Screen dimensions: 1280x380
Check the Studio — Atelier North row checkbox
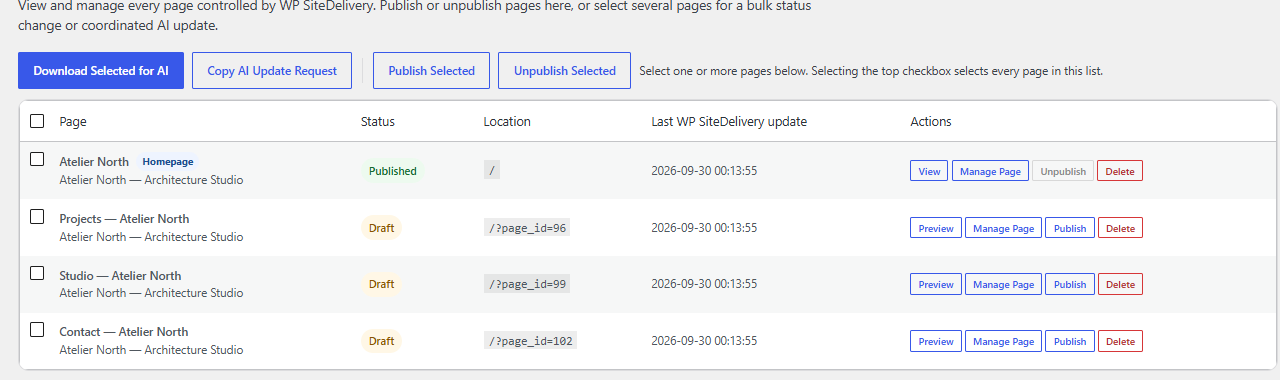(37, 273)
